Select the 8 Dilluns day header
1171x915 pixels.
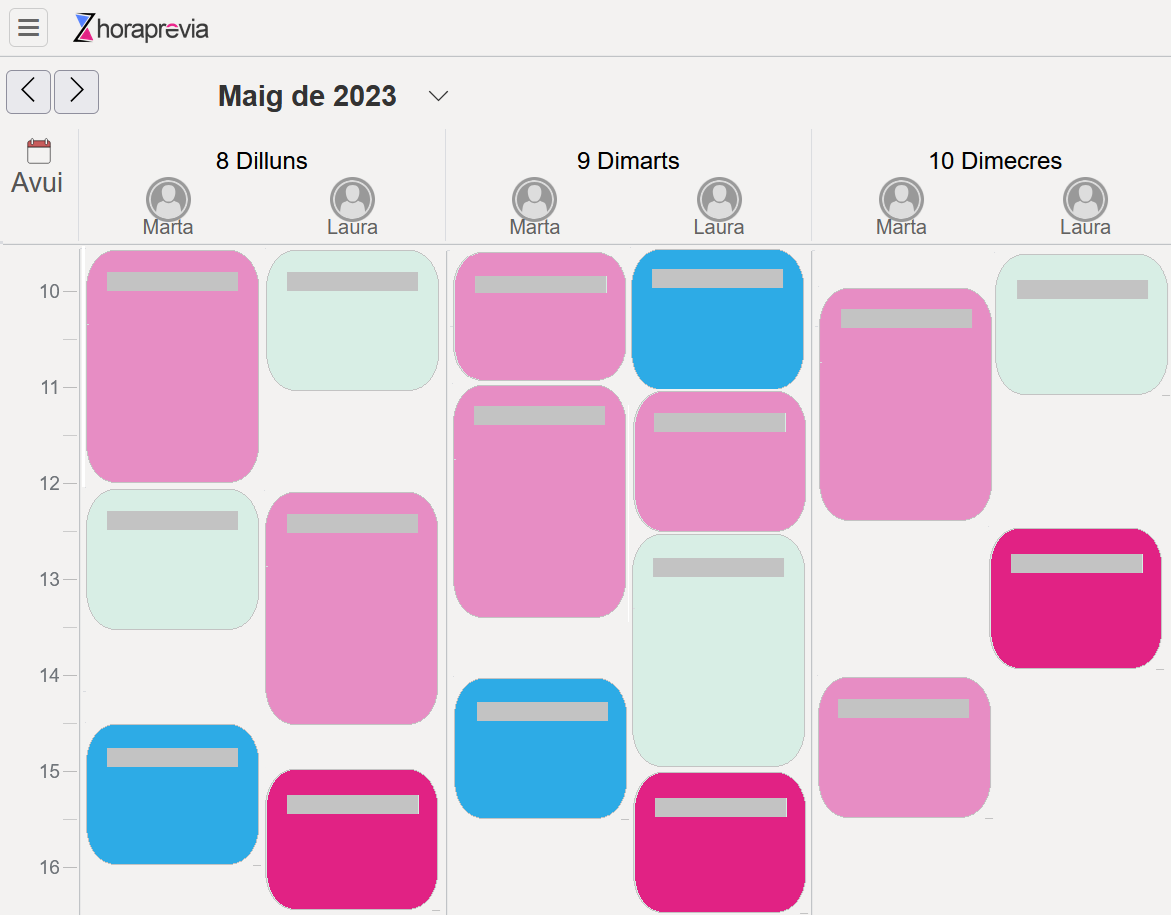pyautogui.click(x=262, y=161)
